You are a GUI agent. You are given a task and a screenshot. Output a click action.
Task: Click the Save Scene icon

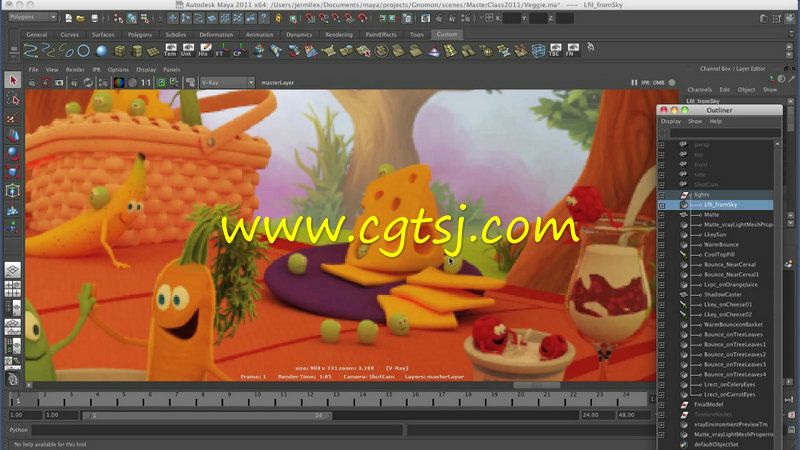[x=94, y=18]
